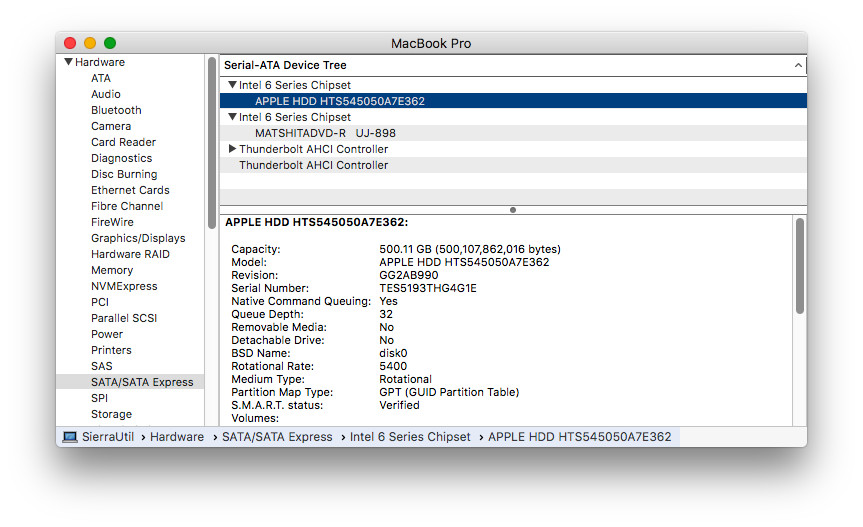Select NVMExpress in the sidebar
Screen dimensions: 863x527
point(124,286)
